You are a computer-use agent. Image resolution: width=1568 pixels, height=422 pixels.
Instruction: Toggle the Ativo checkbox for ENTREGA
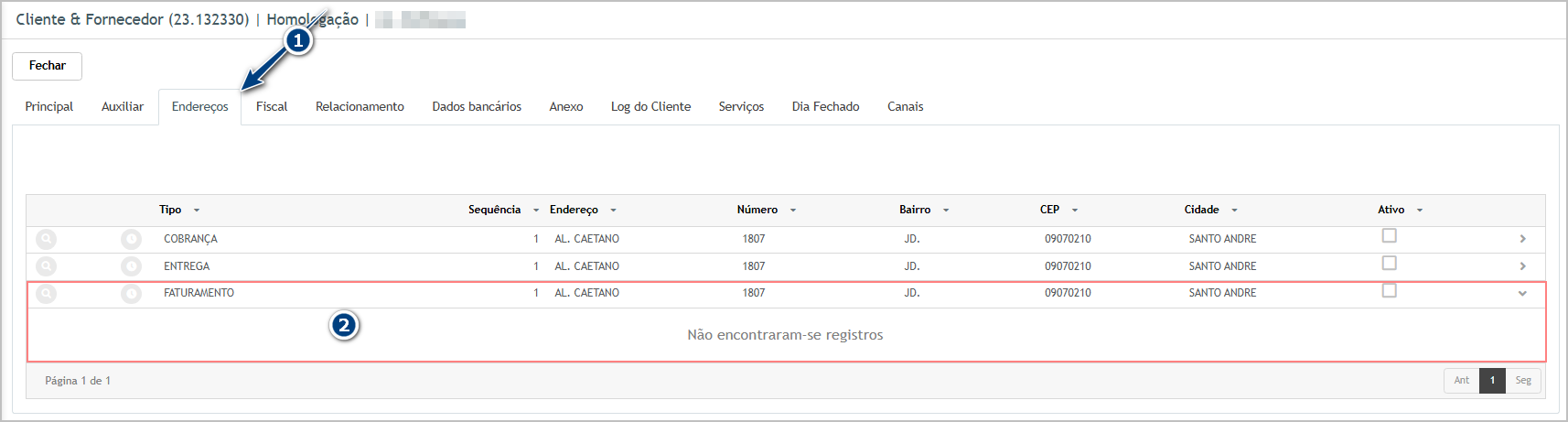1389,264
